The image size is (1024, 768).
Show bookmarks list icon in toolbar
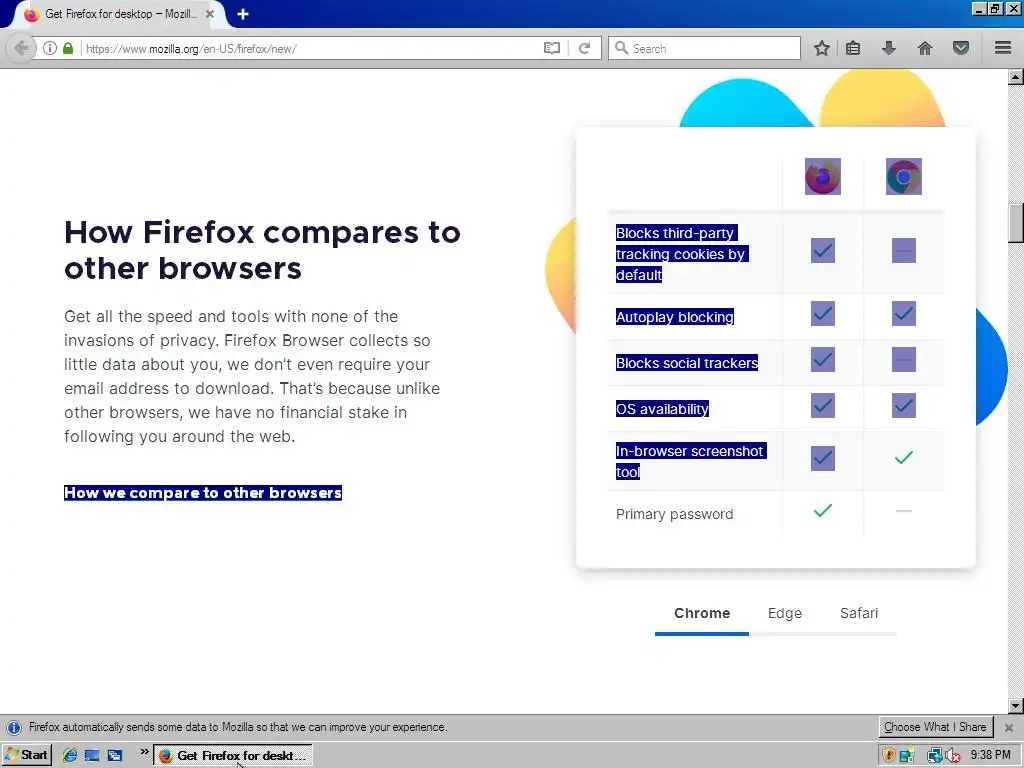(853, 48)
